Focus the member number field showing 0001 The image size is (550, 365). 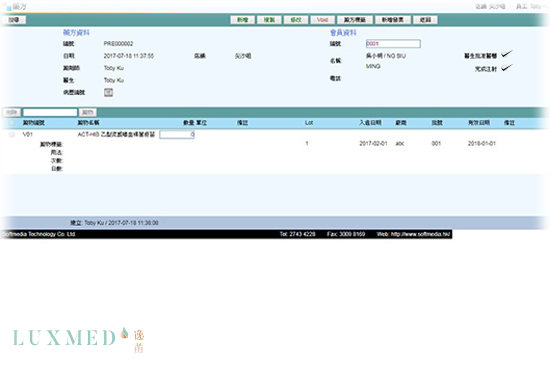393,43
